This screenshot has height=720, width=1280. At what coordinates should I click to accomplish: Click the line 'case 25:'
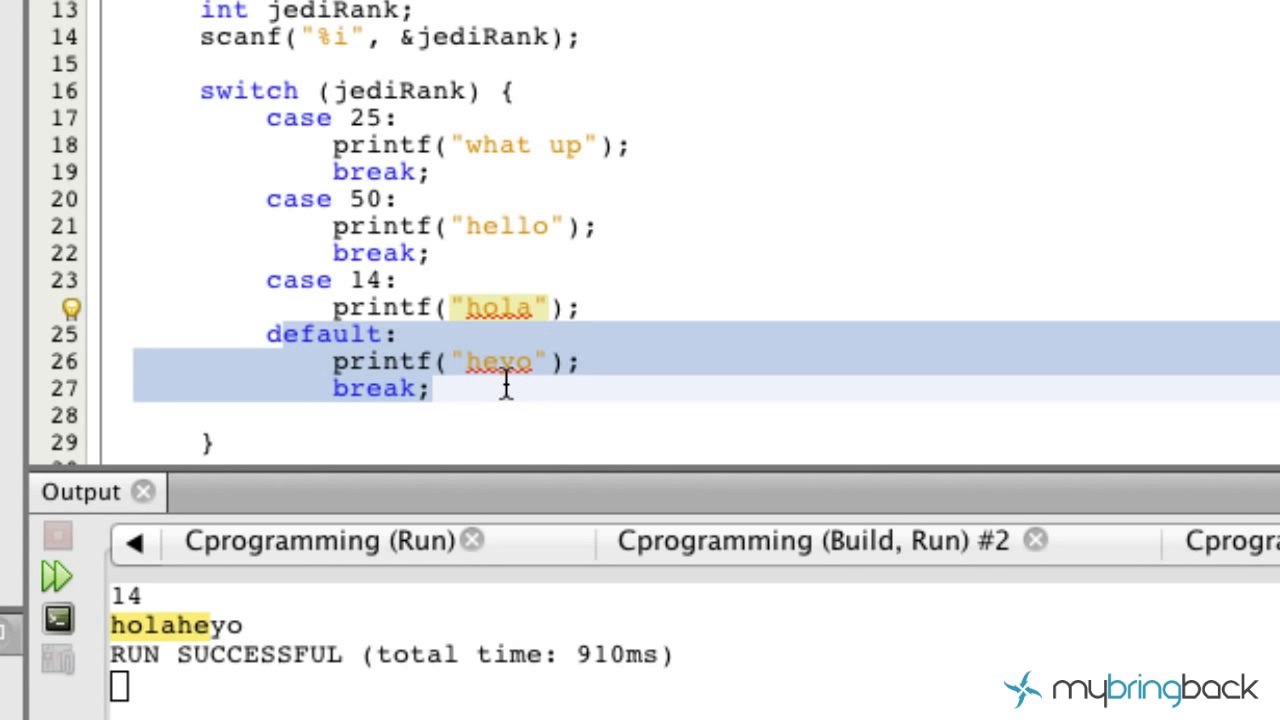click(x=331, y=118)
